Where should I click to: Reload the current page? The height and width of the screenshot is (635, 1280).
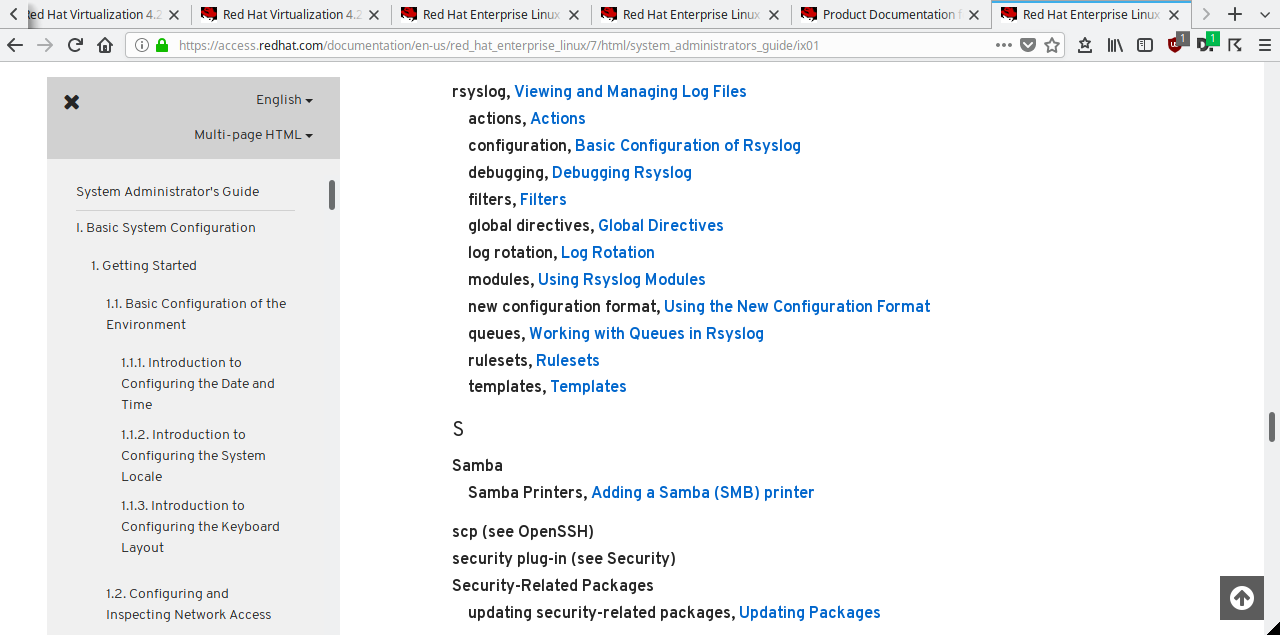[75, 45]
